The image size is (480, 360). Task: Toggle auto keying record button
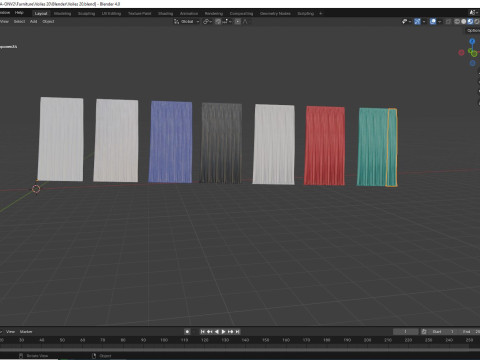point(187,332)
